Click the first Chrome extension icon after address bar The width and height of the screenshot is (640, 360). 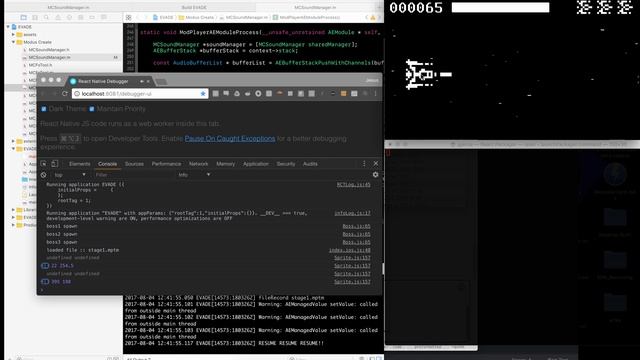pos(216,94)
